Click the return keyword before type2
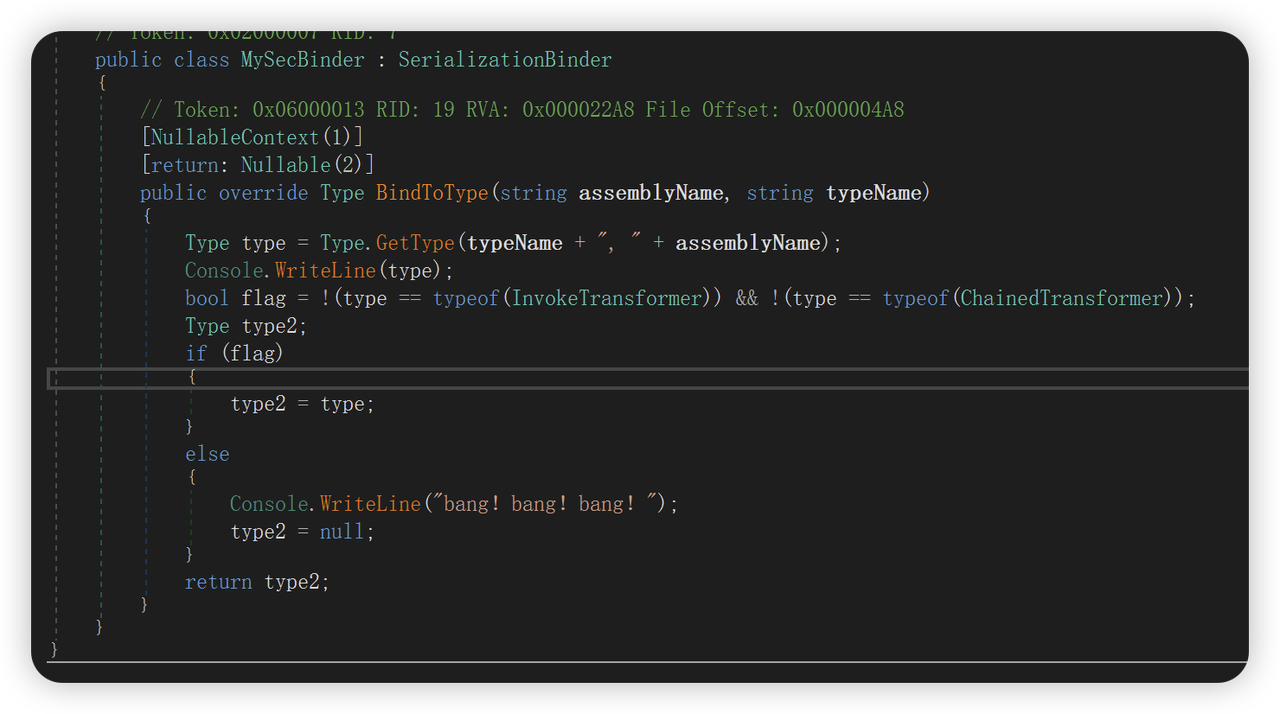This screenshot has height=714, width=1280. pos(218,582)
